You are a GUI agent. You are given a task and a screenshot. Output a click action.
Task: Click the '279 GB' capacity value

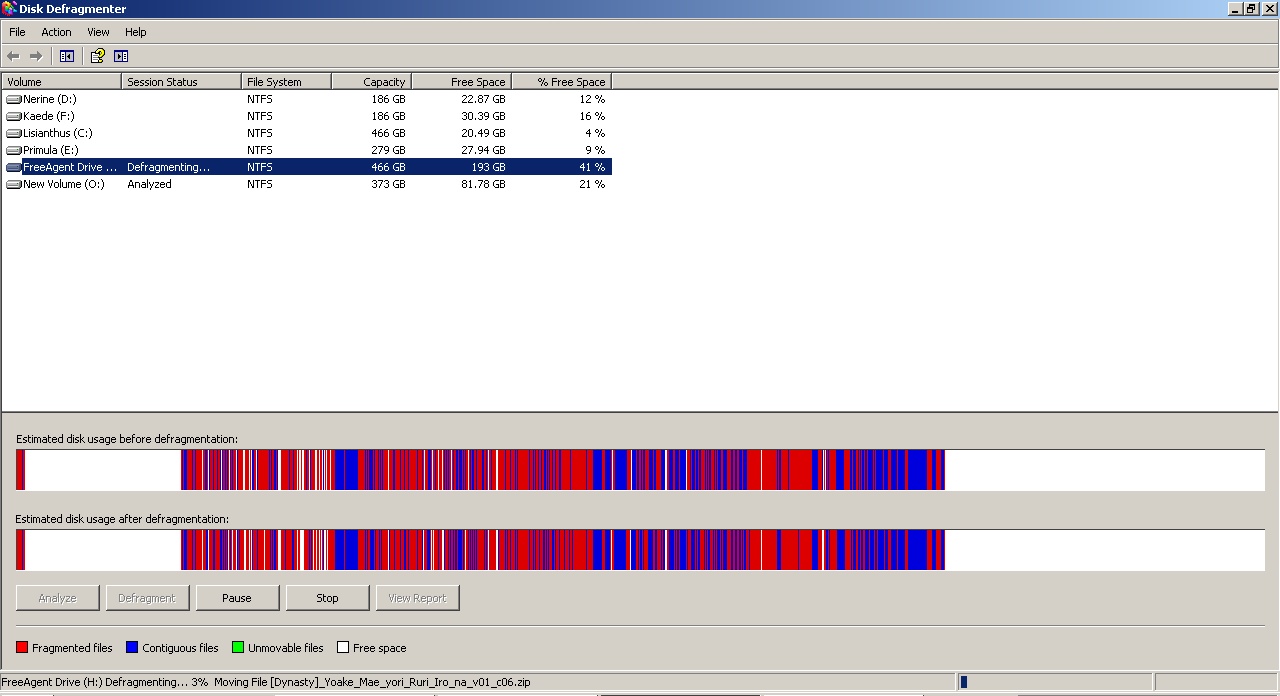tap(389, 150)
